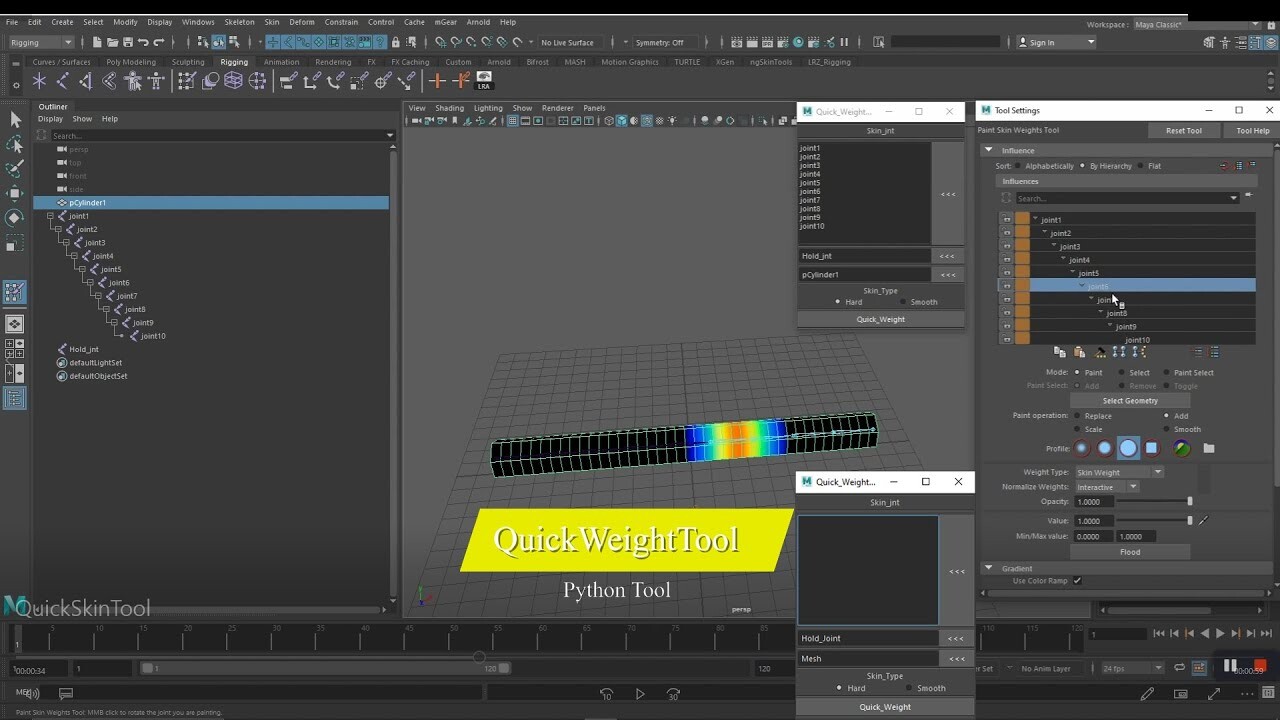Image resolution: width=1280 pixels, height=720 pixels.
Task: Click the Copy weights icon in Tool Settings
Action: (1060, 352)
